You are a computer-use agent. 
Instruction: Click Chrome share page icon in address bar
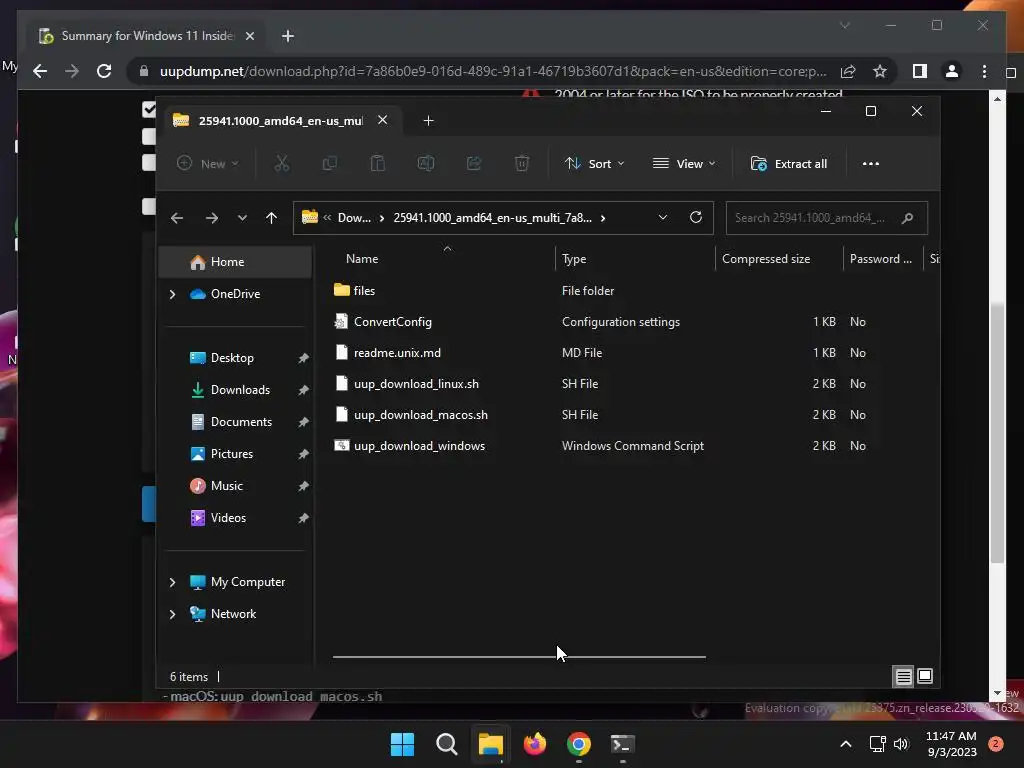pyautogui.click(x=848, y=71)
